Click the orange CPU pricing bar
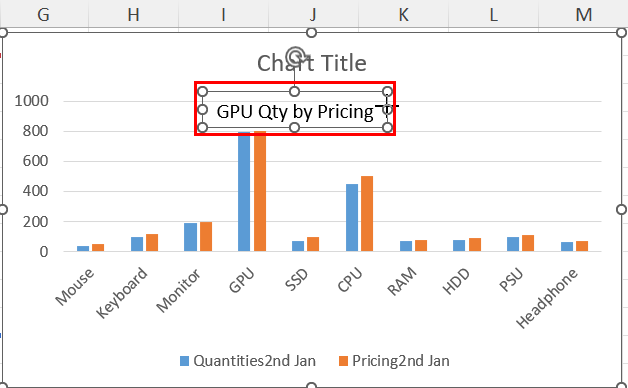 click(367, 214)
